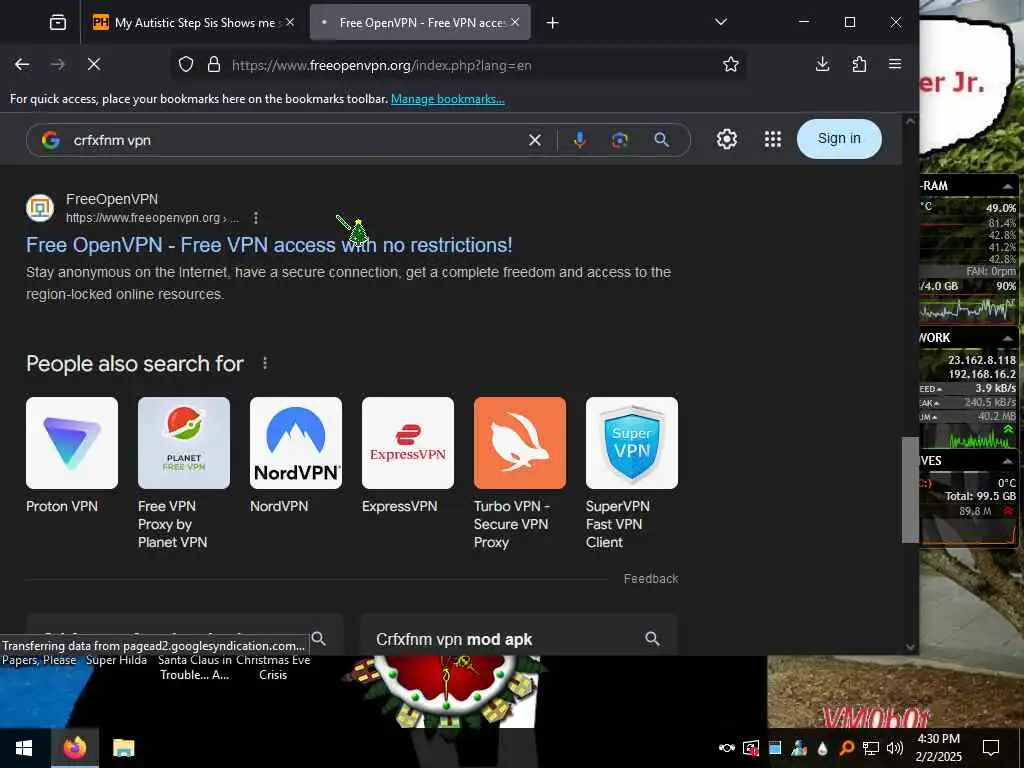Bookmark this page with the star
Screen dimensions: 1024x768
coord(731,65)
